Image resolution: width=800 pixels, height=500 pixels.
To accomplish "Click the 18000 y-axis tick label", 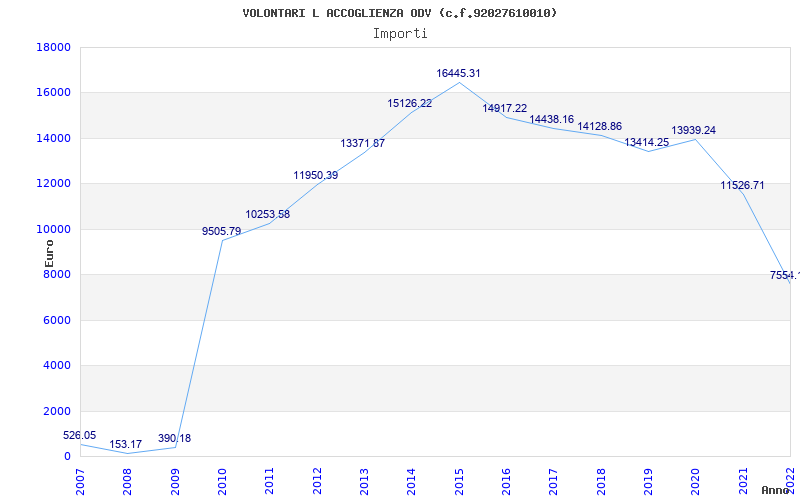I will pyautogui.click(x=53, y=47).
